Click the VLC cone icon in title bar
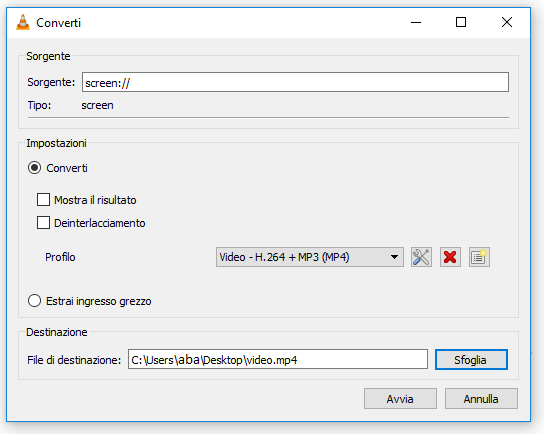The image size is (544, 434). pyautogui.click(x=23, y=23)
